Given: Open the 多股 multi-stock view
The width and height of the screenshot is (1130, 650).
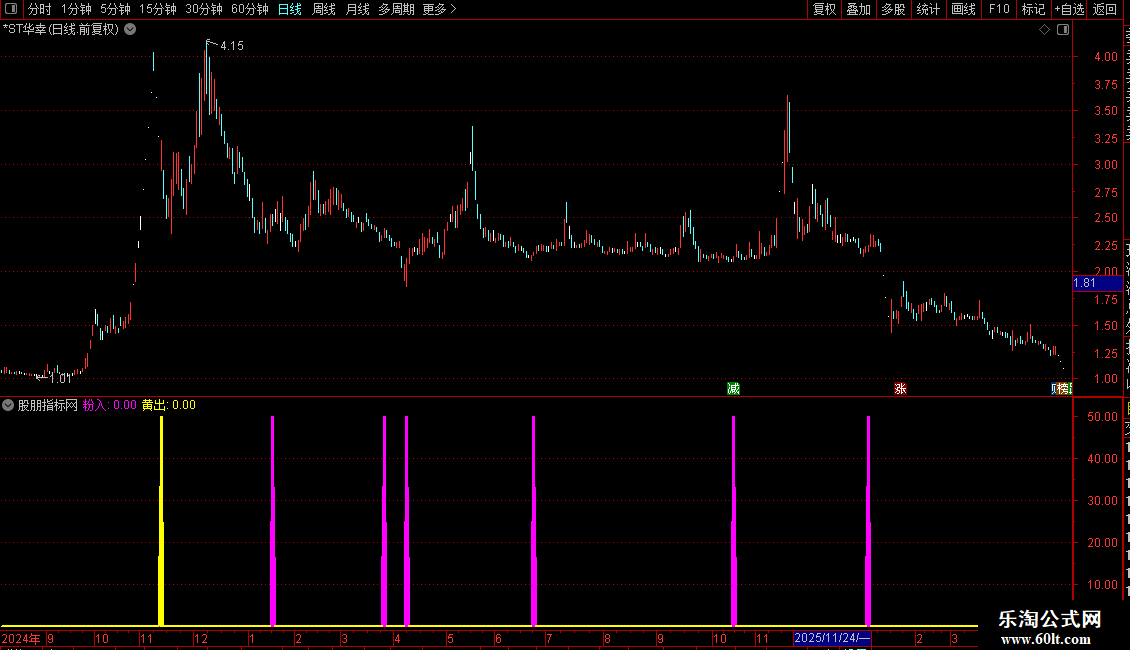Looking at the screenshot, I should [894, 9].
